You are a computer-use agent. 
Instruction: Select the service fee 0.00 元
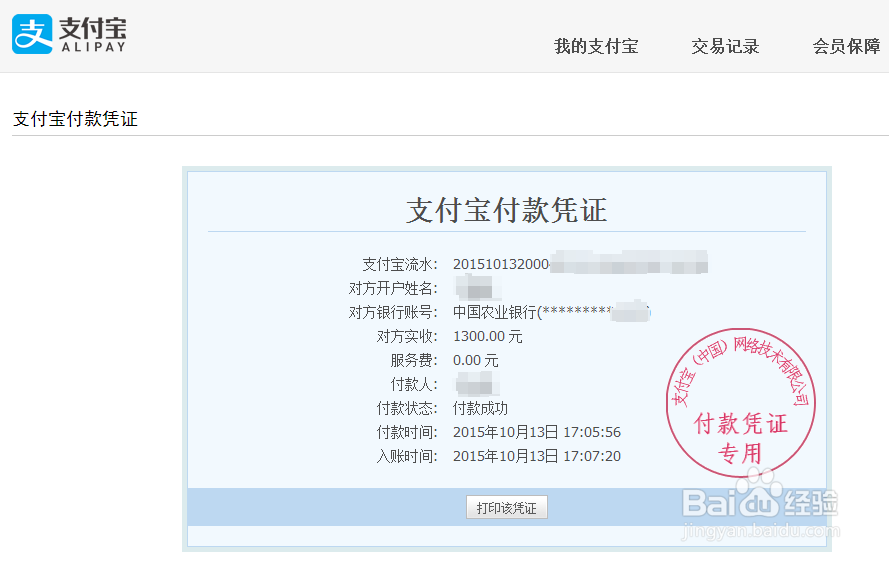click(475, 361)
